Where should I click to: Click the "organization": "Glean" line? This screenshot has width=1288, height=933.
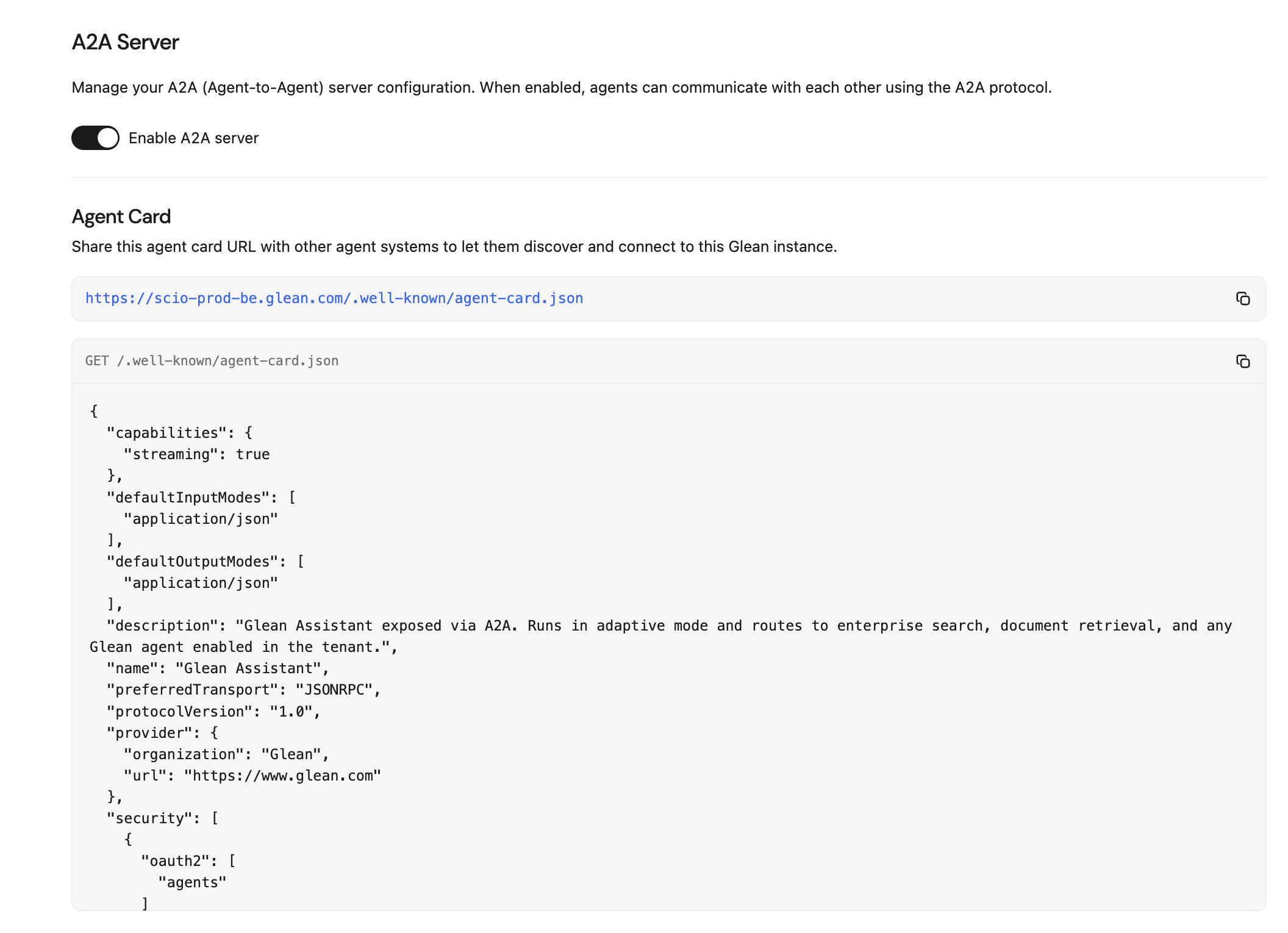tap(226, 754)
